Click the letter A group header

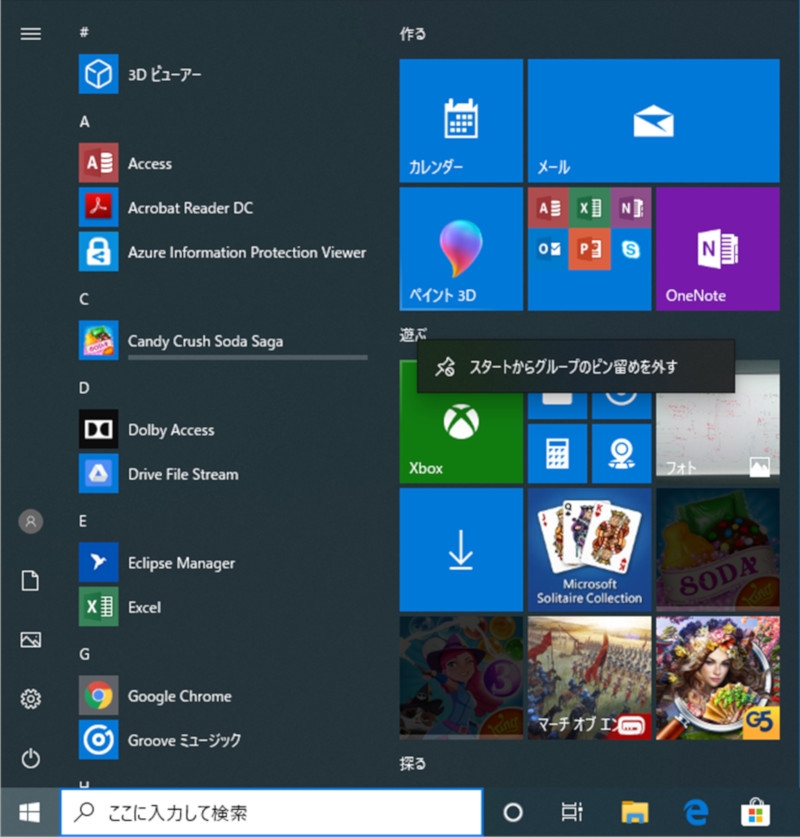85,121
